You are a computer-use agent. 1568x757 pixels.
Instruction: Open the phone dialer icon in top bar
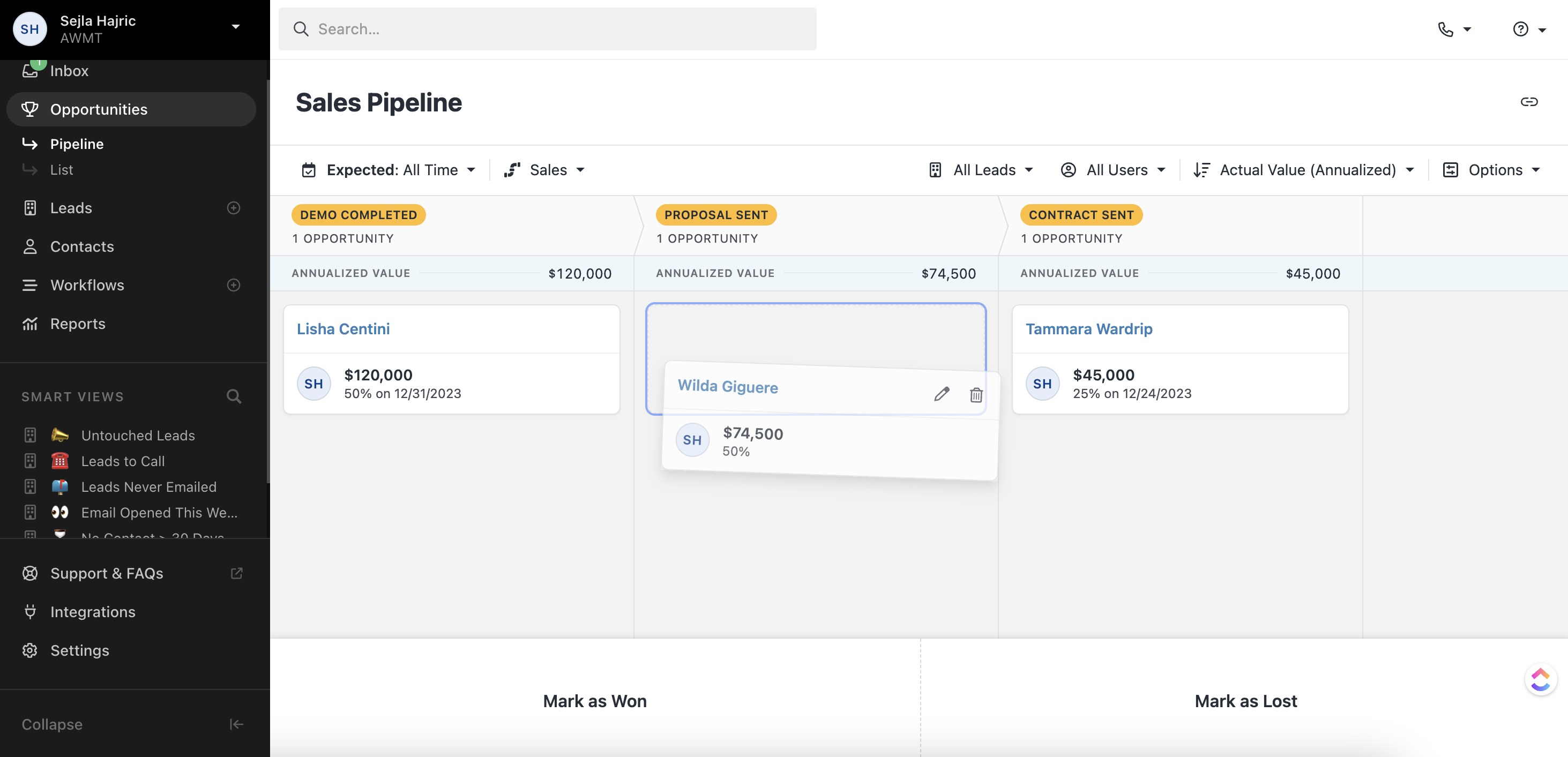tap(1447, 28)
